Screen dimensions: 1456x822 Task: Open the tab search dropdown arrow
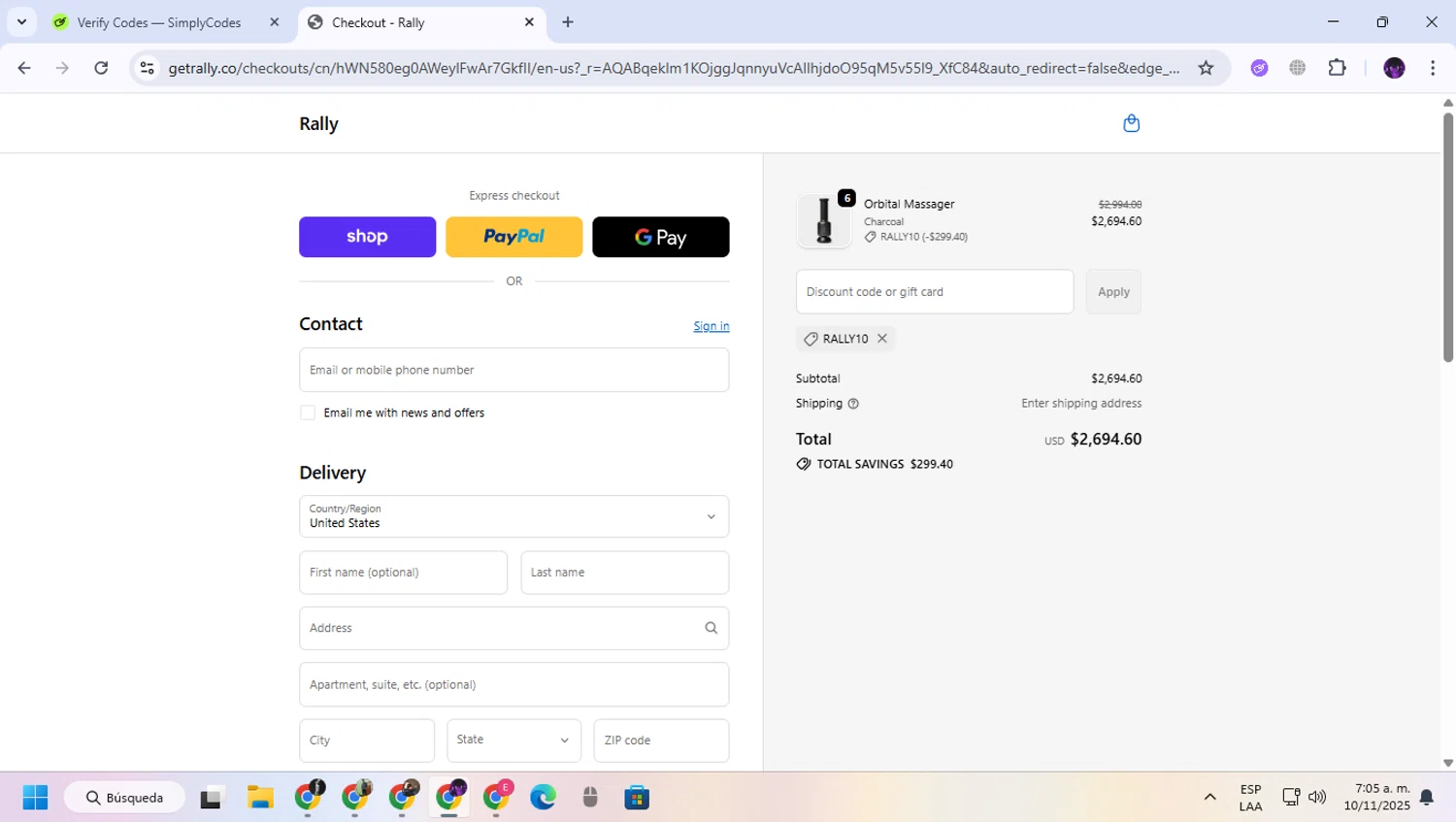[x=21, y=22]
